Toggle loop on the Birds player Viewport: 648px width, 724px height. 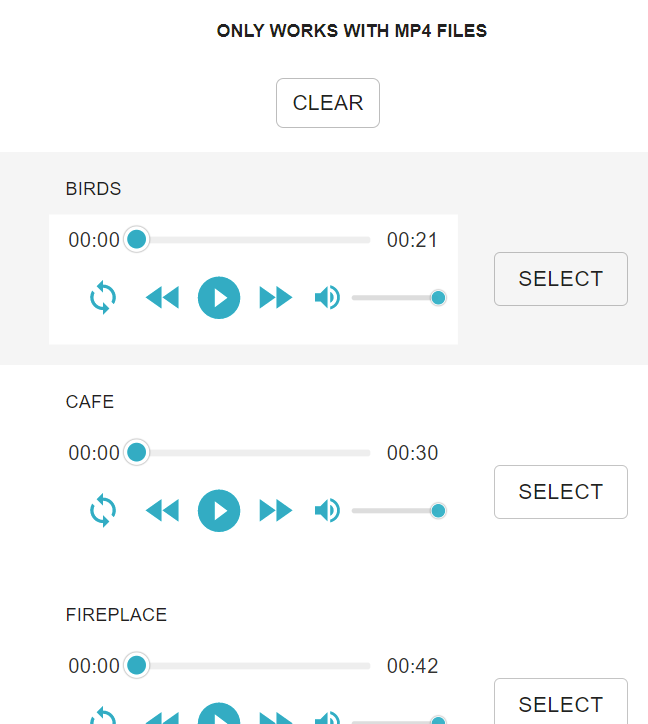(103, 298)
